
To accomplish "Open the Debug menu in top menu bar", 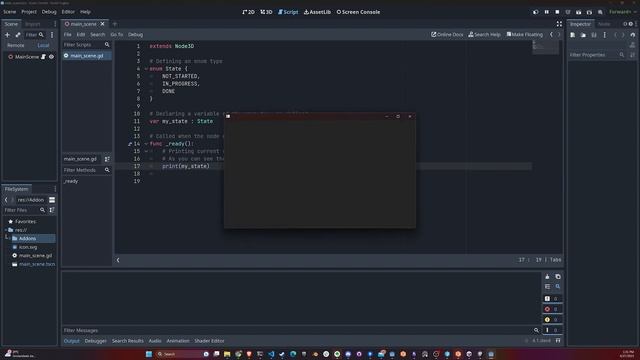I will pos(49,12).
